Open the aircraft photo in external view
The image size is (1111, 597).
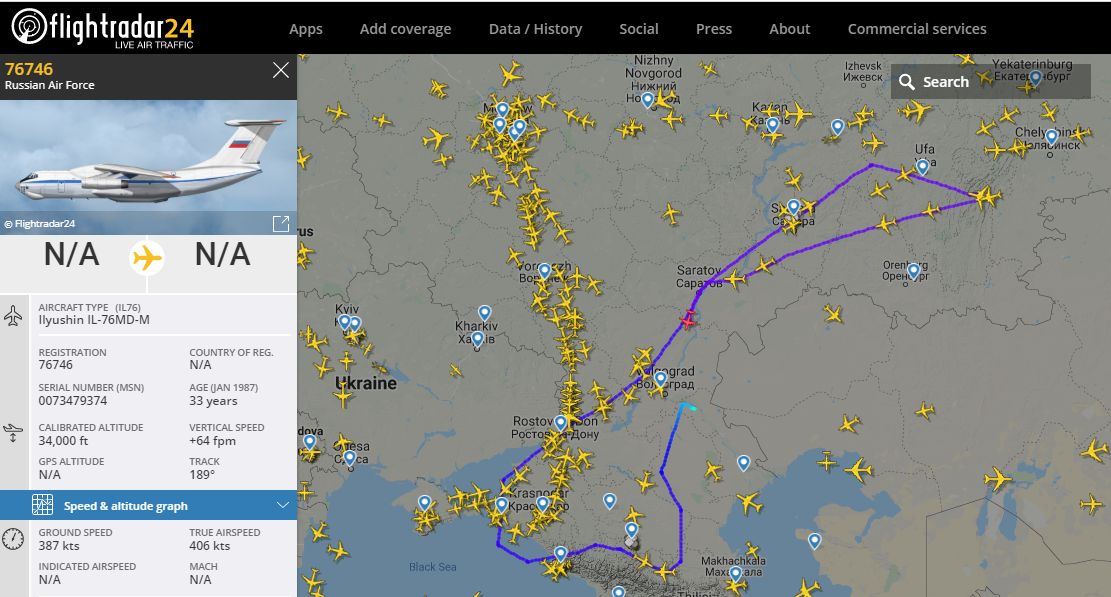(281, 224)
